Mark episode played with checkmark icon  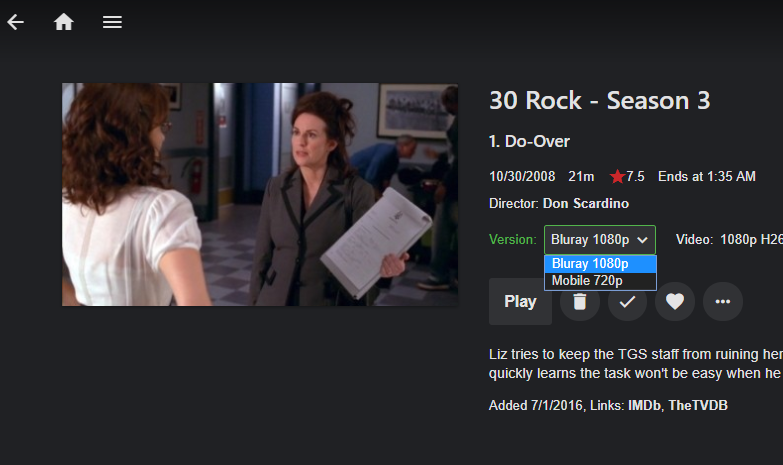click(x=627, y=302)
